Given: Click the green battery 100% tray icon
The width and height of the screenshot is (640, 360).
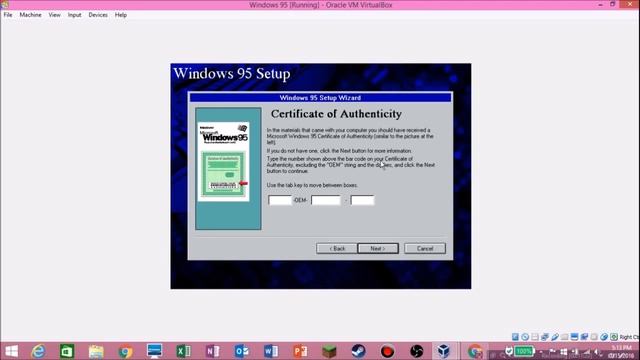Looking at the screenshot, I should [524, 351].
